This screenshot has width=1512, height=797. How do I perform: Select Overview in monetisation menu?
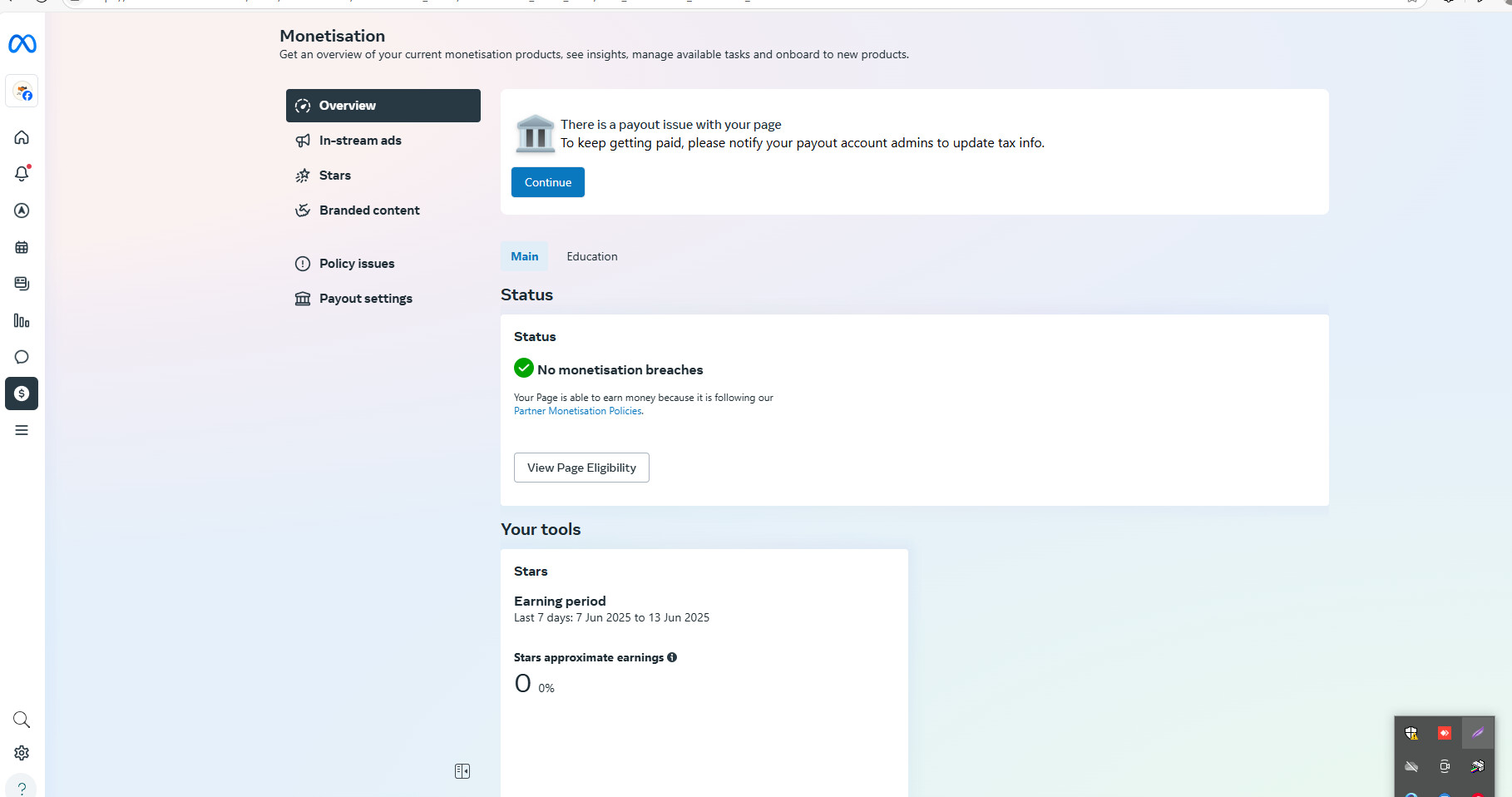[383, 106]
